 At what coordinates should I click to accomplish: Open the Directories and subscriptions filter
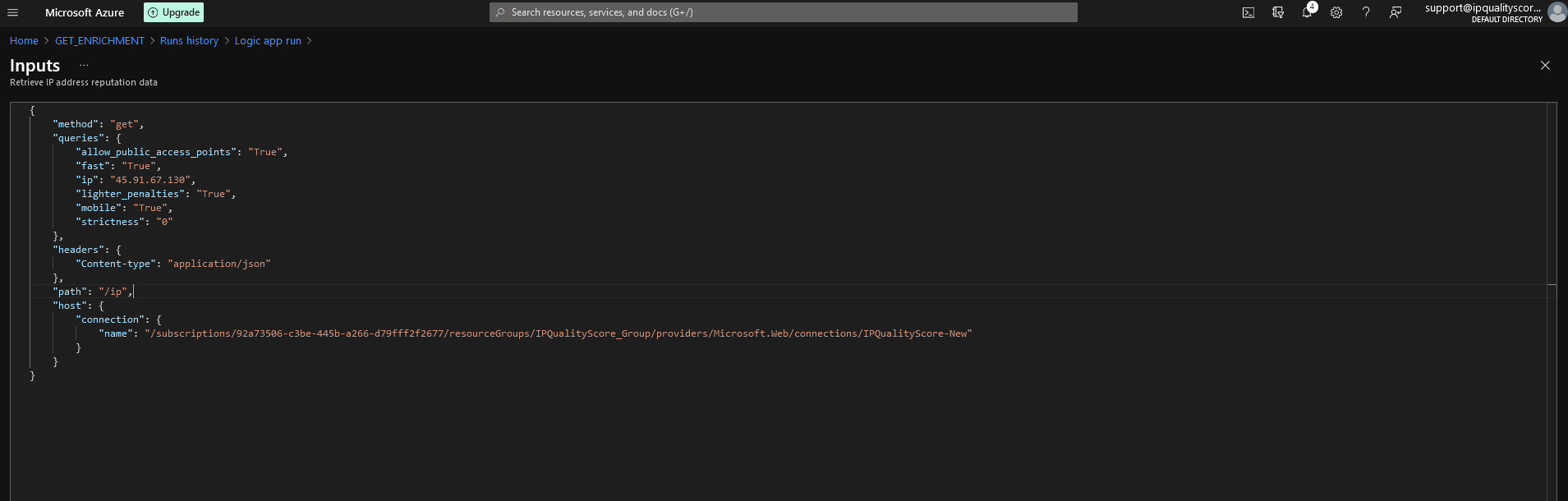[1278, 12]
